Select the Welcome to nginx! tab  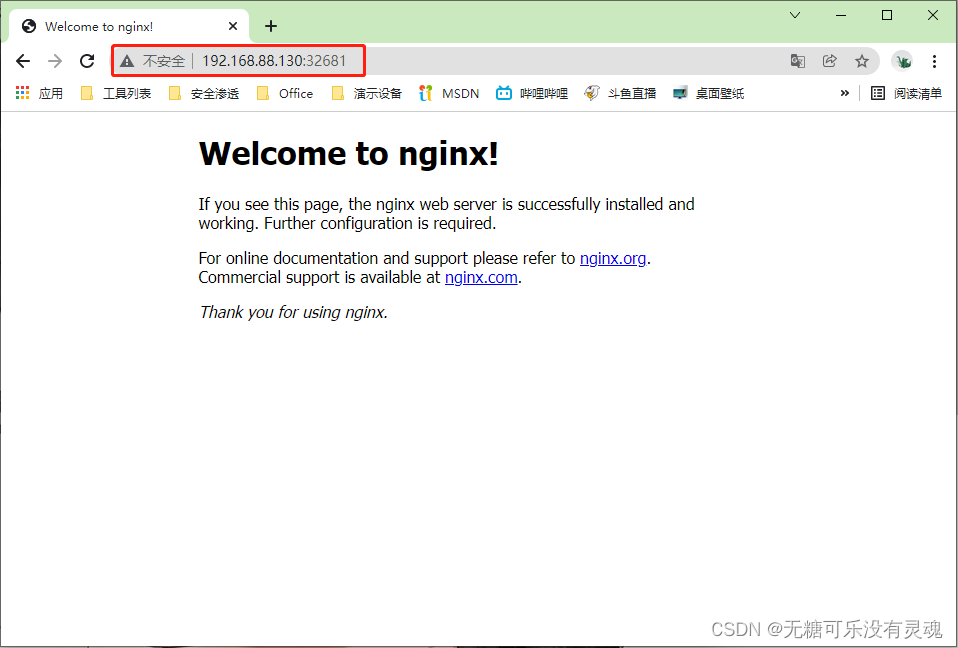click(x=129, y=26)
